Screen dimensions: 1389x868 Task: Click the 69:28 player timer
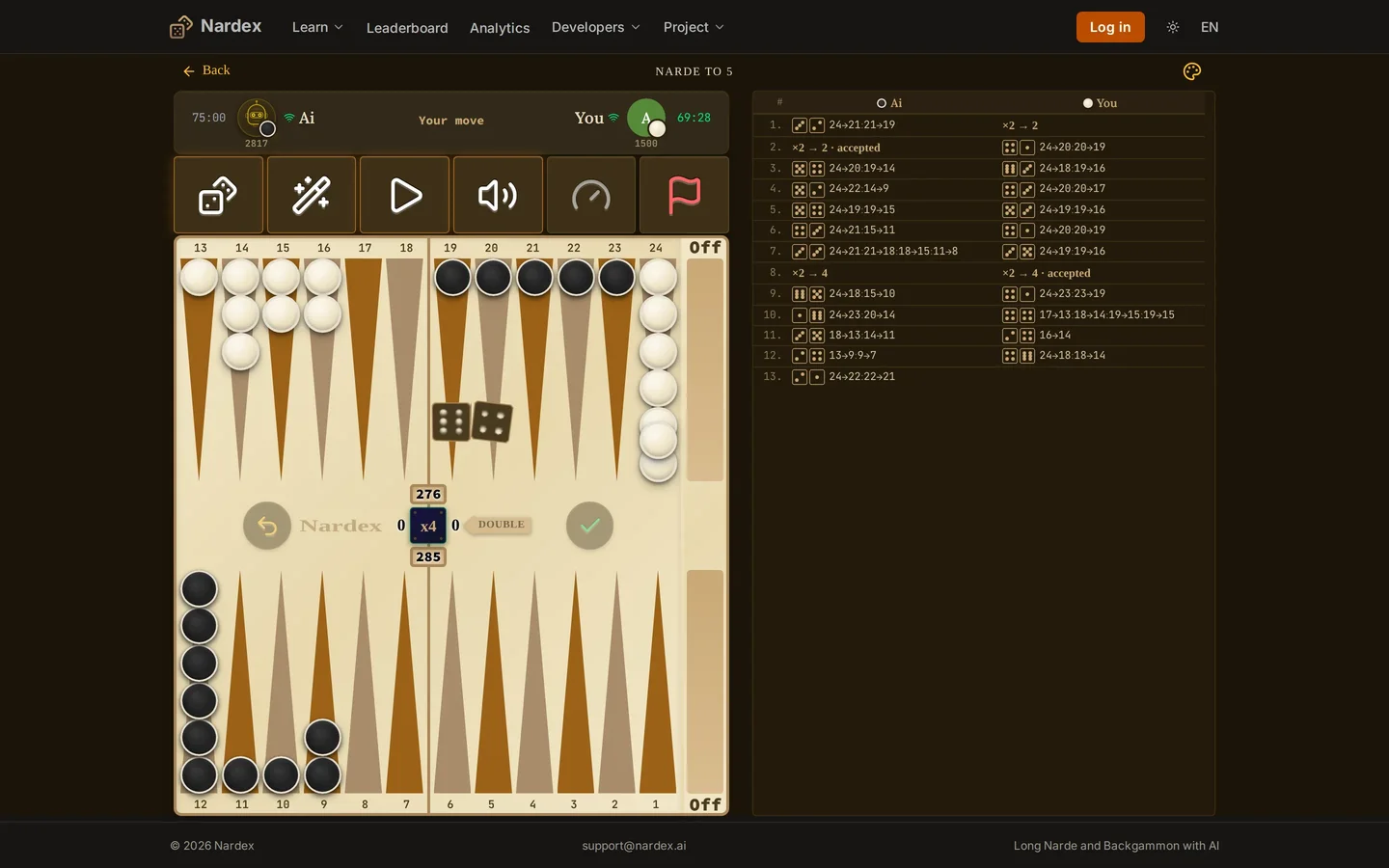point(694,118)
